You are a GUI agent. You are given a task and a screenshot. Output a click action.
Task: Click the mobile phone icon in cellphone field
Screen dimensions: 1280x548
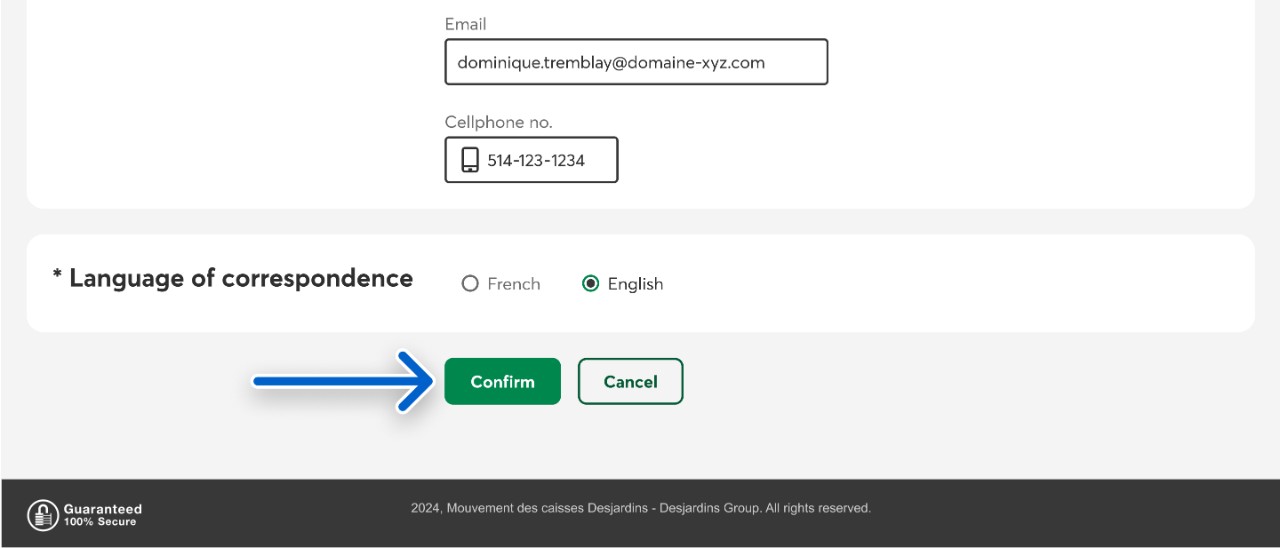click(x=469, y=160)
